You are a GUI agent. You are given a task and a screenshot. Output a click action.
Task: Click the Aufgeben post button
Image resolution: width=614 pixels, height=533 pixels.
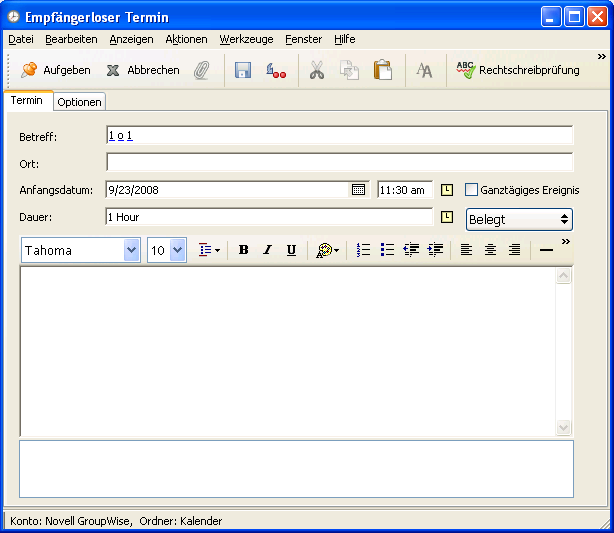(x=56, y=70)
